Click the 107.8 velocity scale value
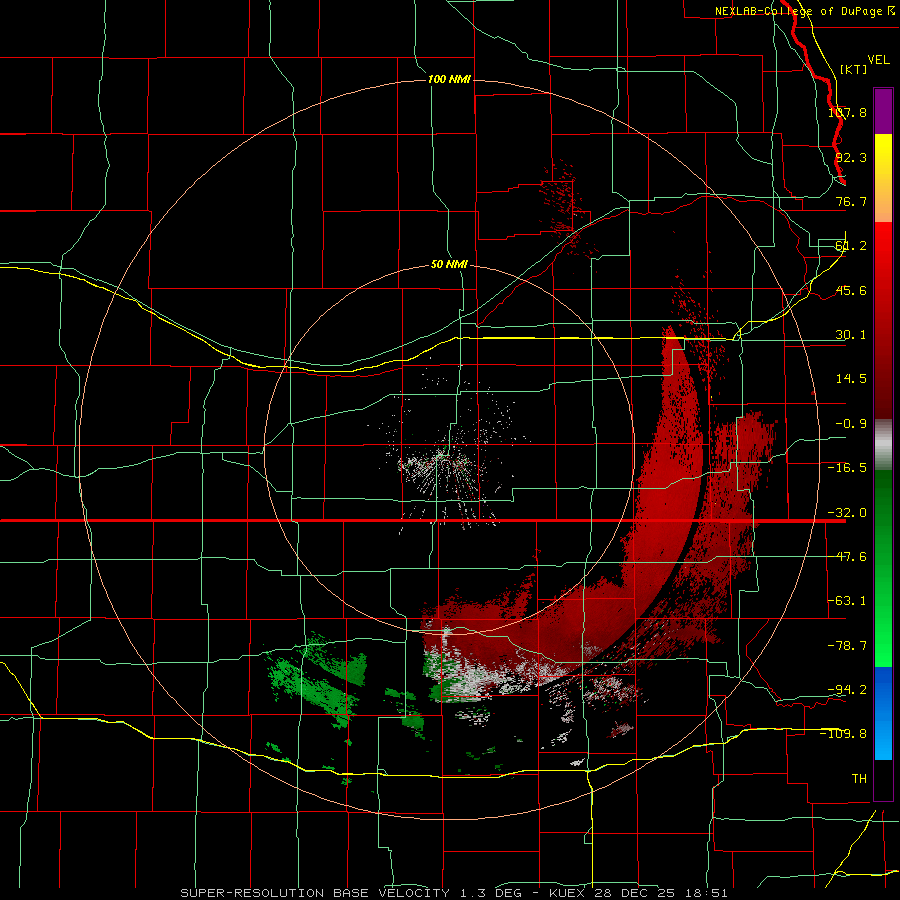The width and height of the screenshot is (900, 900). coord(847,112)
